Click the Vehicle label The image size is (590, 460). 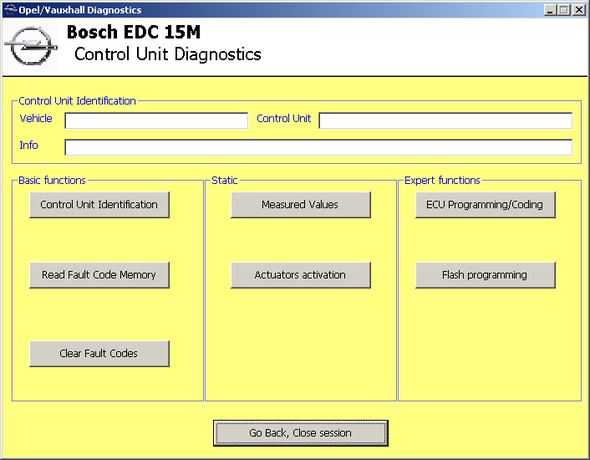click(36, 118)
